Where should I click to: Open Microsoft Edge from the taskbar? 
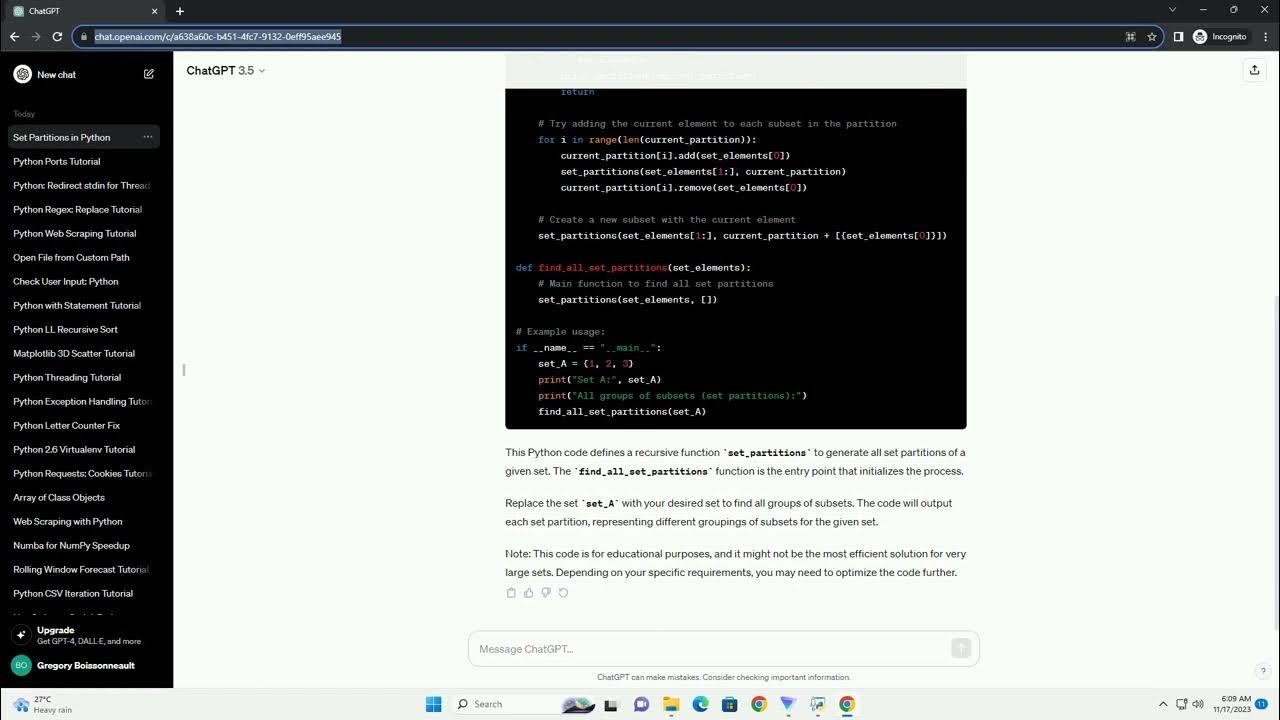coord(701,704)
